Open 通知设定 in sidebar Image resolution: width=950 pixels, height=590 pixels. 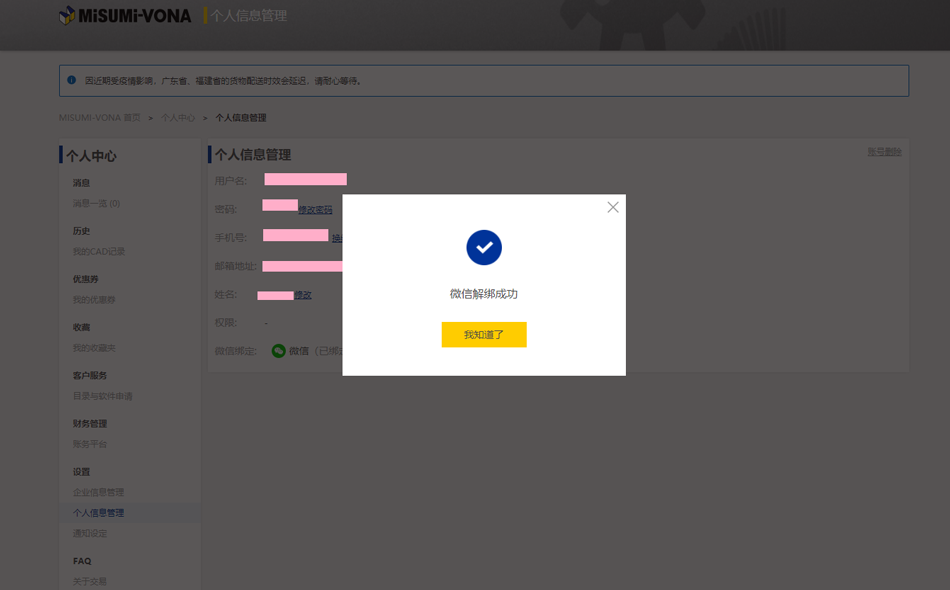coord(89,533)
